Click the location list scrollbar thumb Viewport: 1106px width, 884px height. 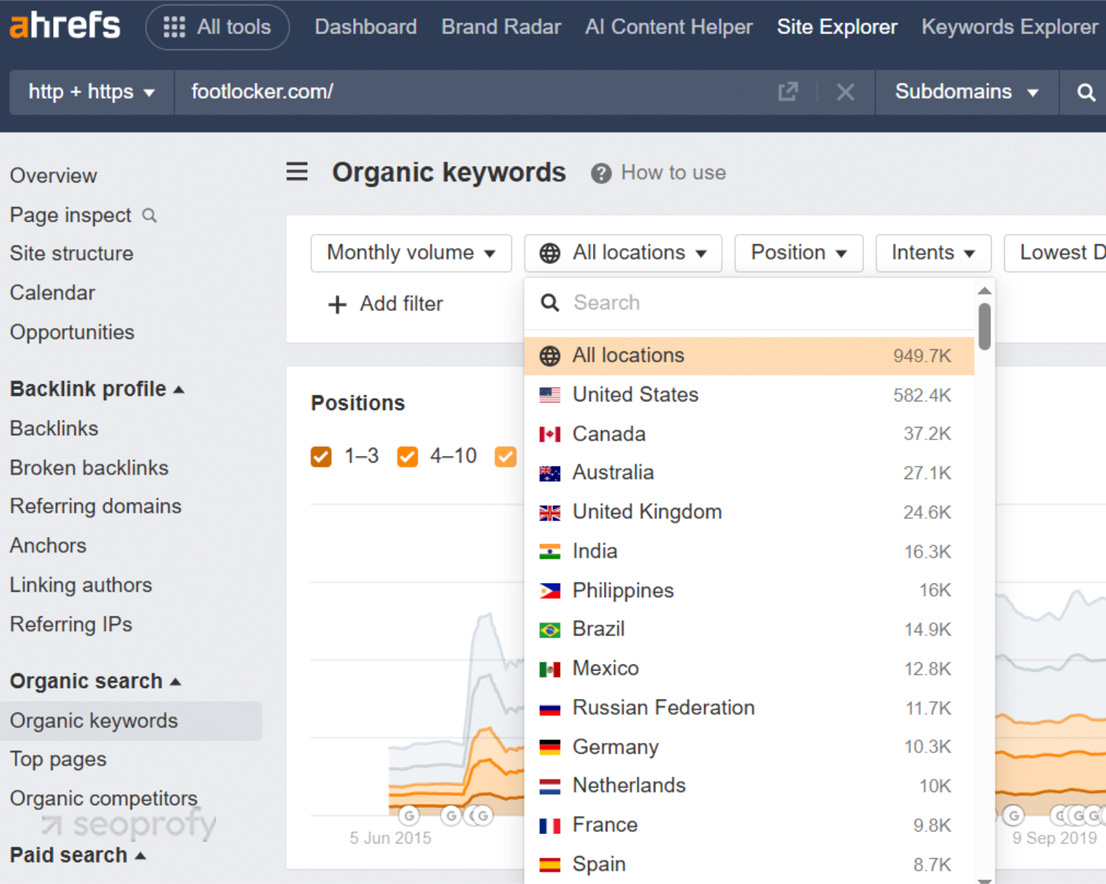click(985, 326)
